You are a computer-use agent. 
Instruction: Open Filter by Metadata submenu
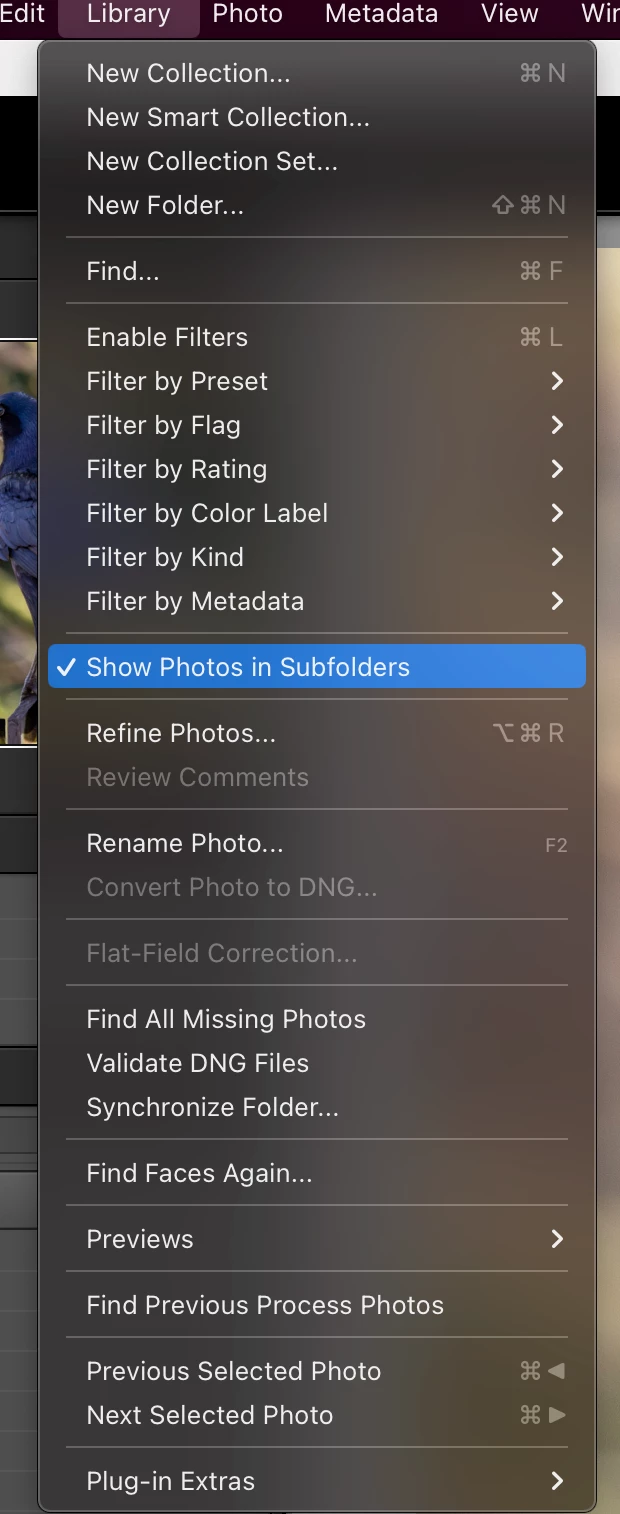point(316,601)
